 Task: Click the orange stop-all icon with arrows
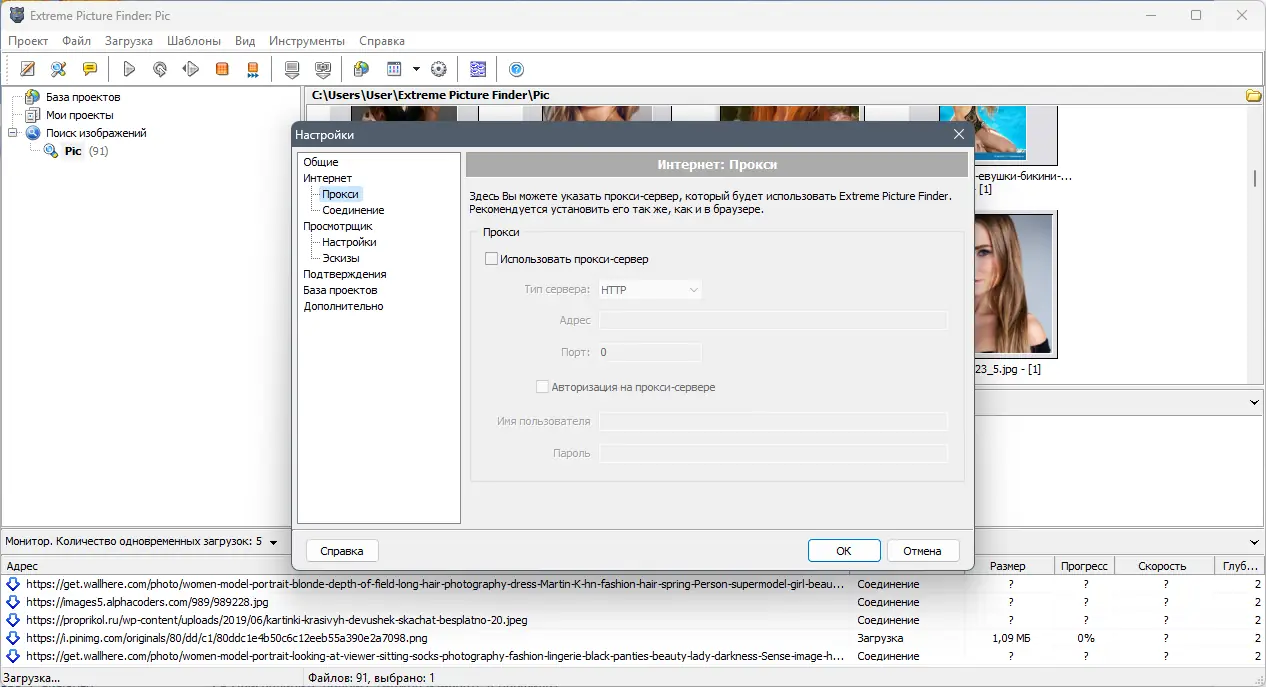[253, 69]
